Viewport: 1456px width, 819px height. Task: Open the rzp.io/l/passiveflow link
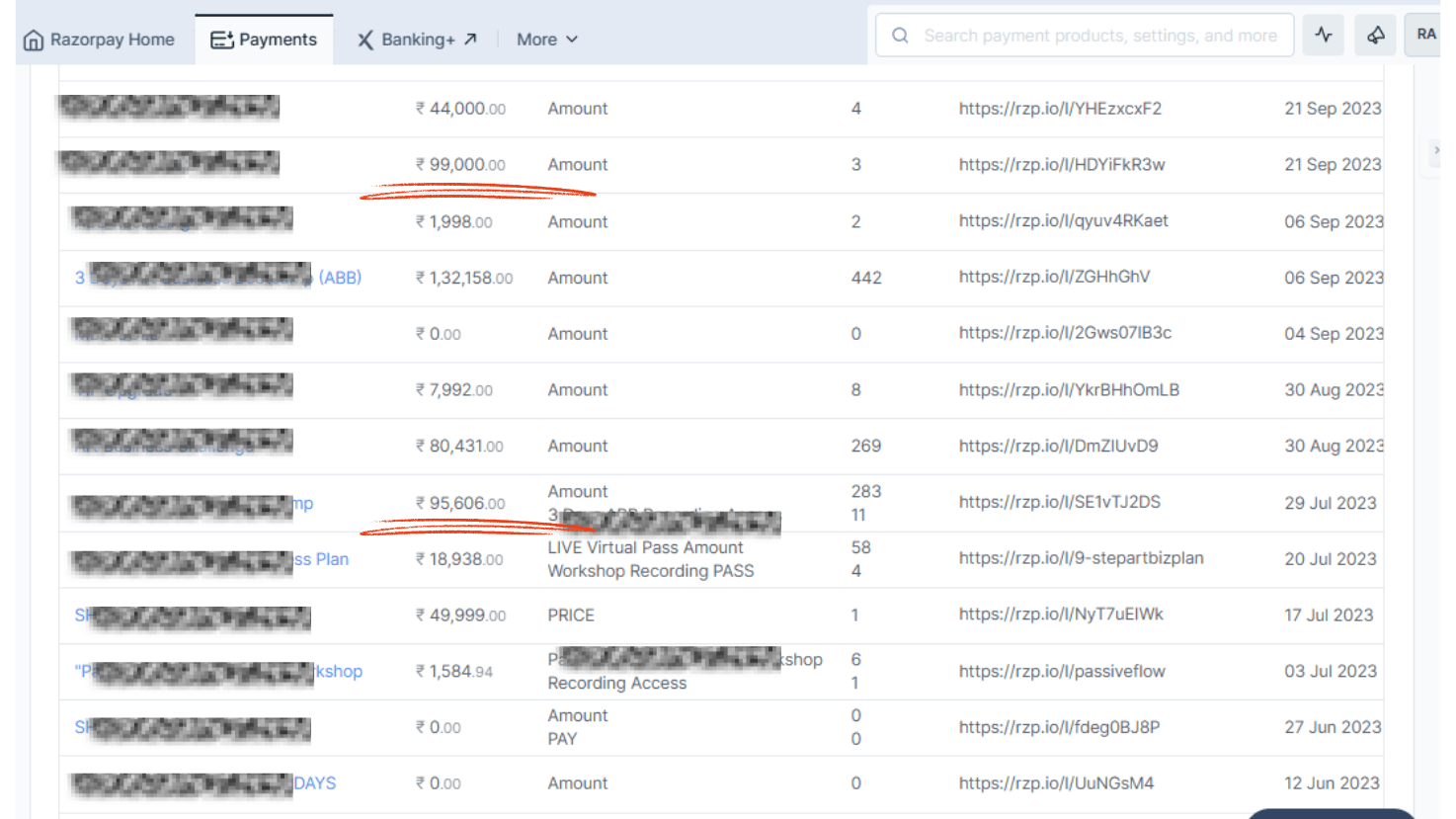point(1061,672)
